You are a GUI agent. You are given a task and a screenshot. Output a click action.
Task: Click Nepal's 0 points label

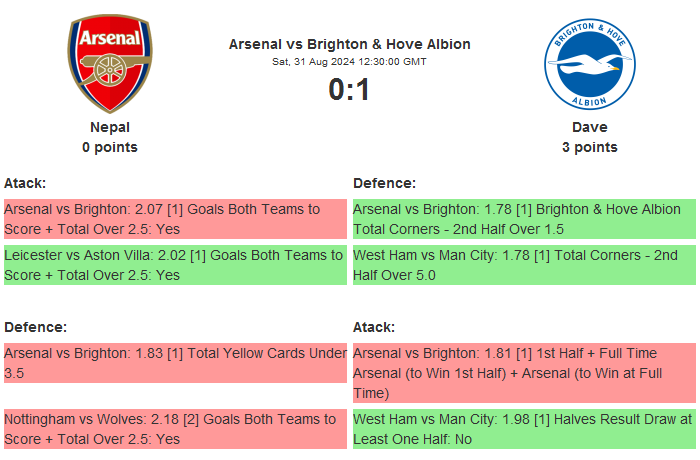(110, 147)
